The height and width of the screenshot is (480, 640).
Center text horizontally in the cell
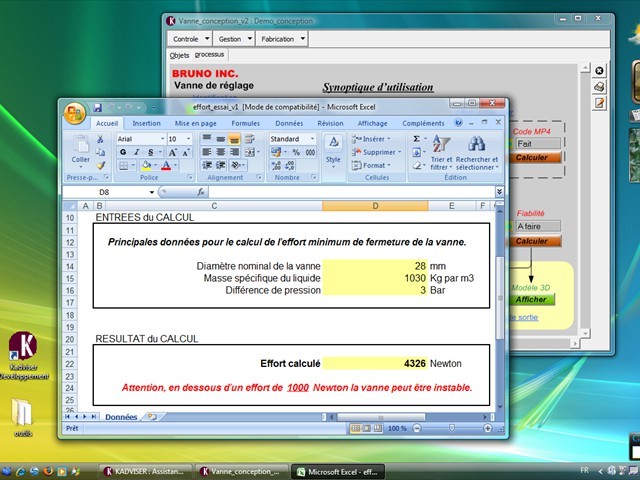[x=221, y=152]
